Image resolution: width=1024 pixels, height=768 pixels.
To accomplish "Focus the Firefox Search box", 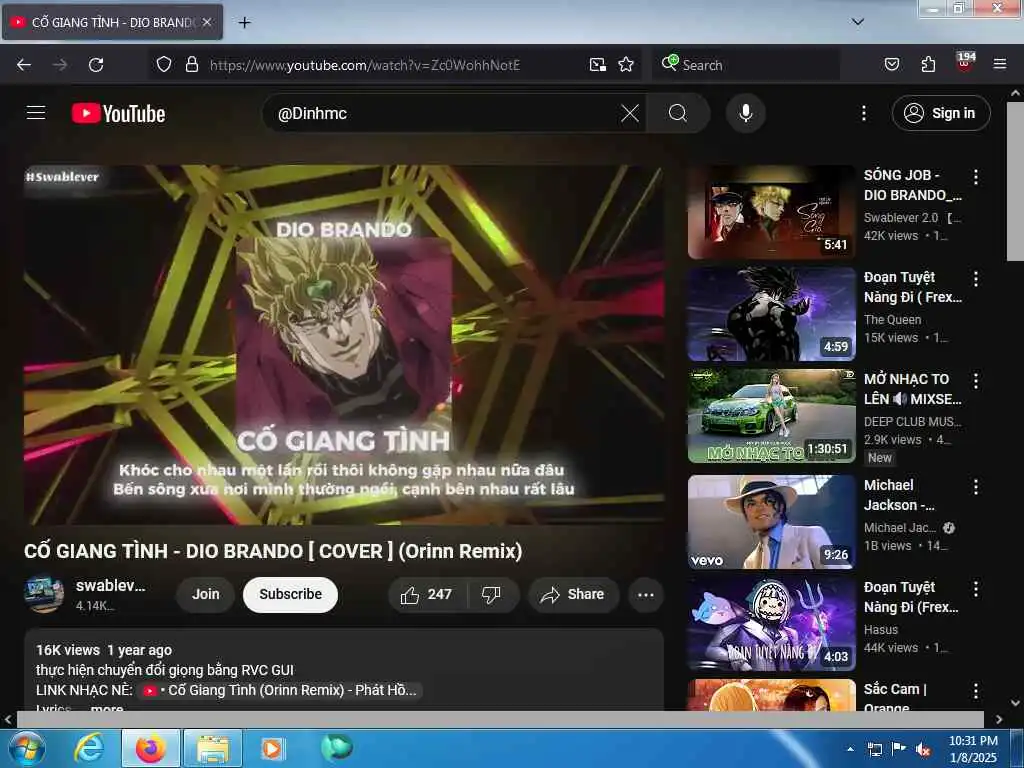I will pyautogui.click(x=748, y=65).
